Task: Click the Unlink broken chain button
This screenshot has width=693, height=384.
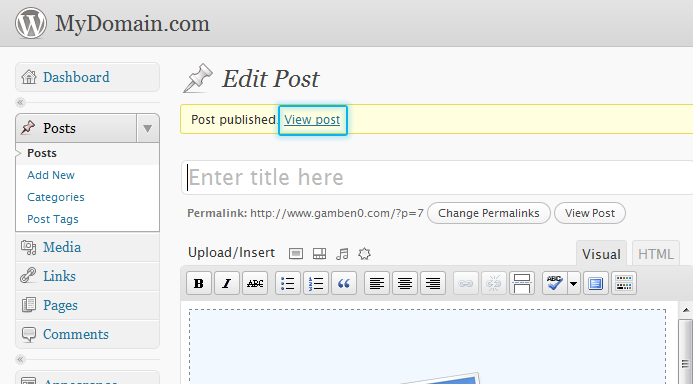Action: pyautogui.click(x=494, y=283)
